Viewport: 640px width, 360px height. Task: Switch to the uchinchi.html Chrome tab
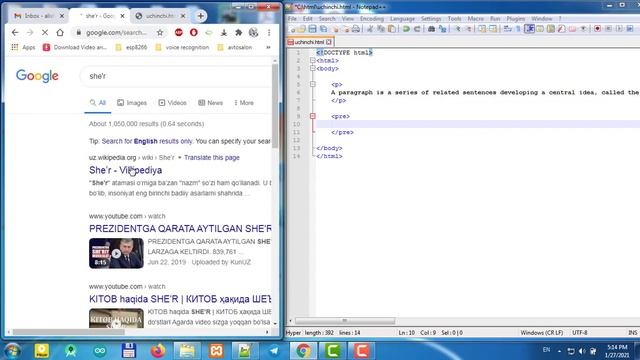tap(160, 16)
